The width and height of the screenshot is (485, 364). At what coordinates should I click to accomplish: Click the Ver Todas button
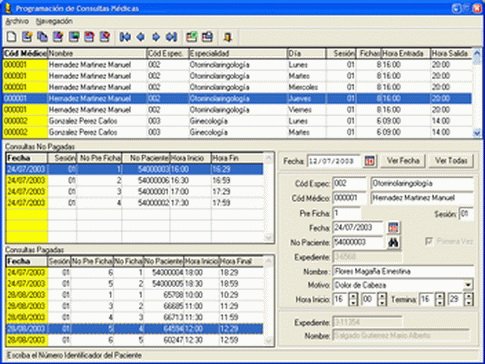tap(451, 161)
